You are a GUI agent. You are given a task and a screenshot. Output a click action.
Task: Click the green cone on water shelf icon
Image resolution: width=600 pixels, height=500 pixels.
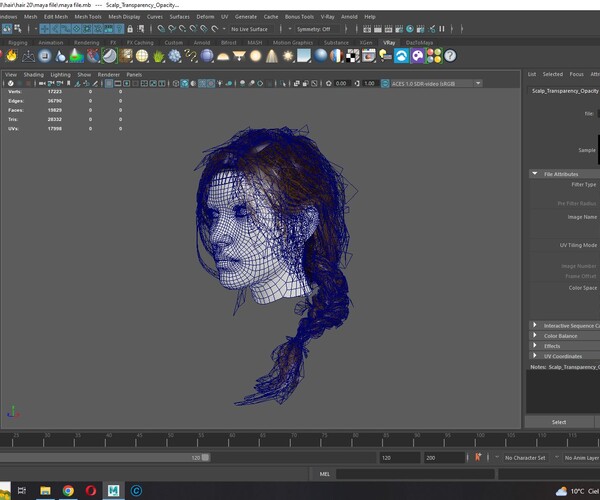77,56
